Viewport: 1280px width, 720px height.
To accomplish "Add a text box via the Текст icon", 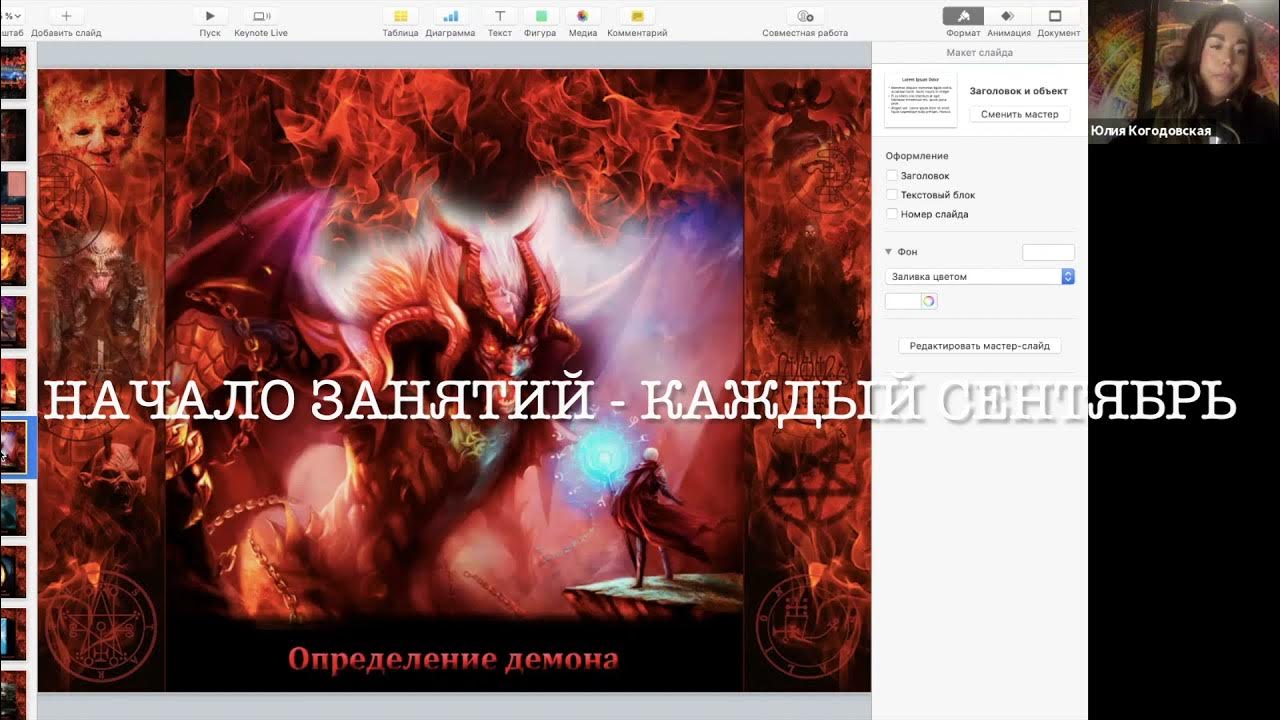I will 500,16.
